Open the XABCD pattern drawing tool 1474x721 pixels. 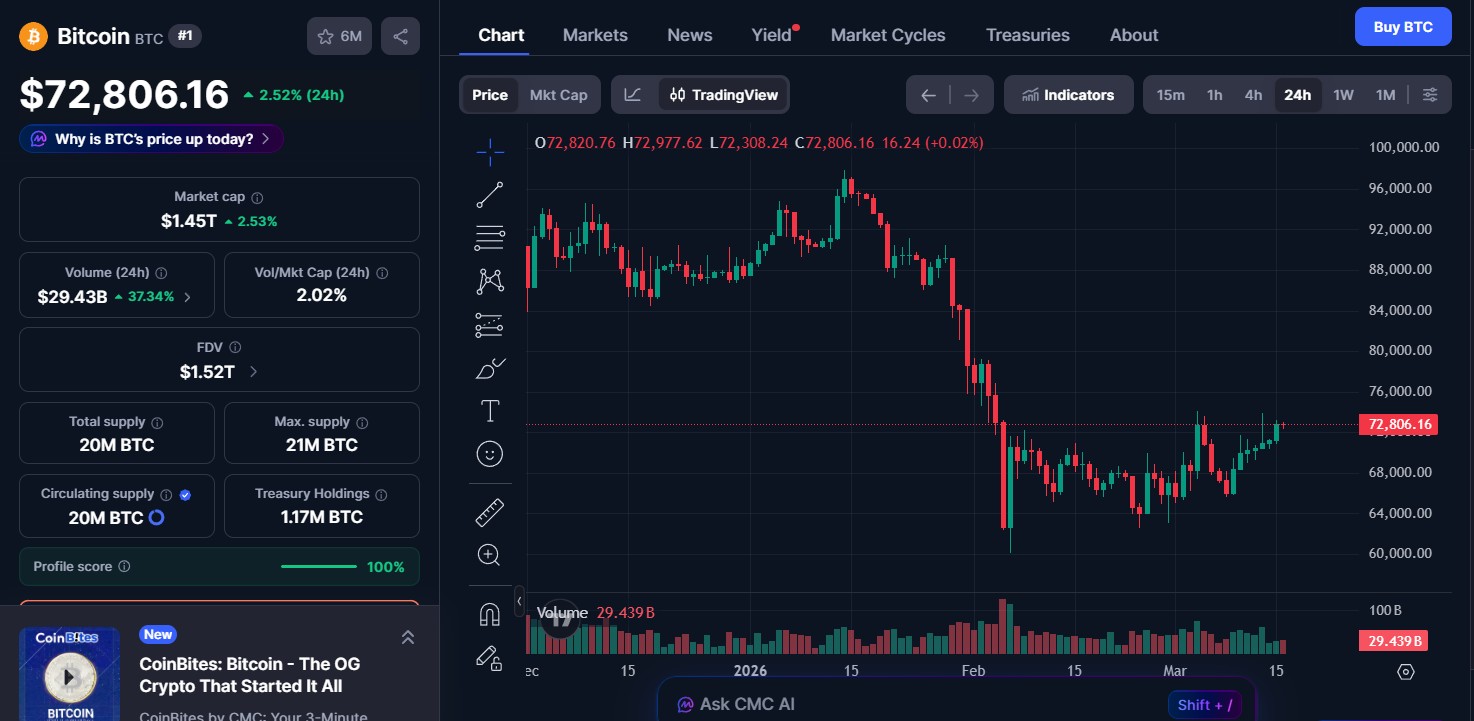tap(490, 281)
